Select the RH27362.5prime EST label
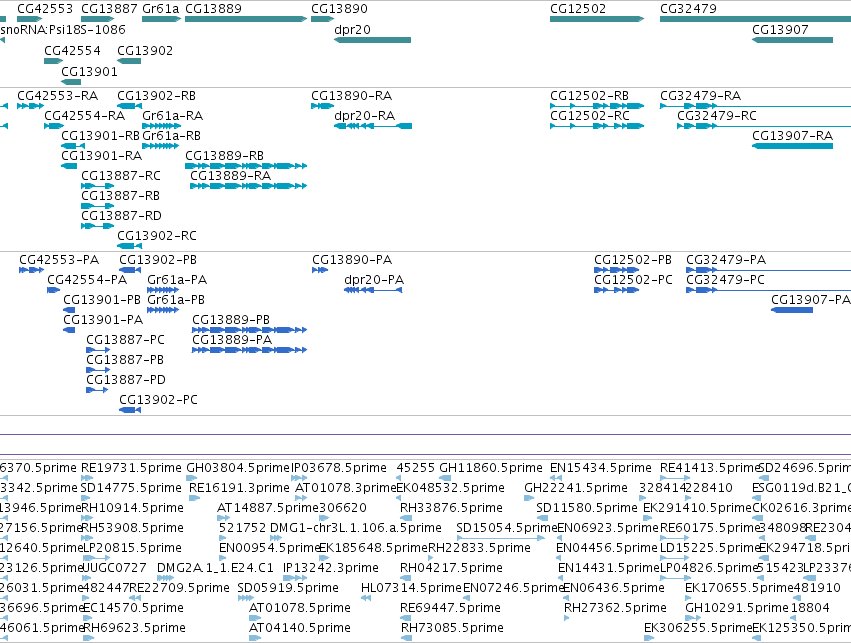 615,609
